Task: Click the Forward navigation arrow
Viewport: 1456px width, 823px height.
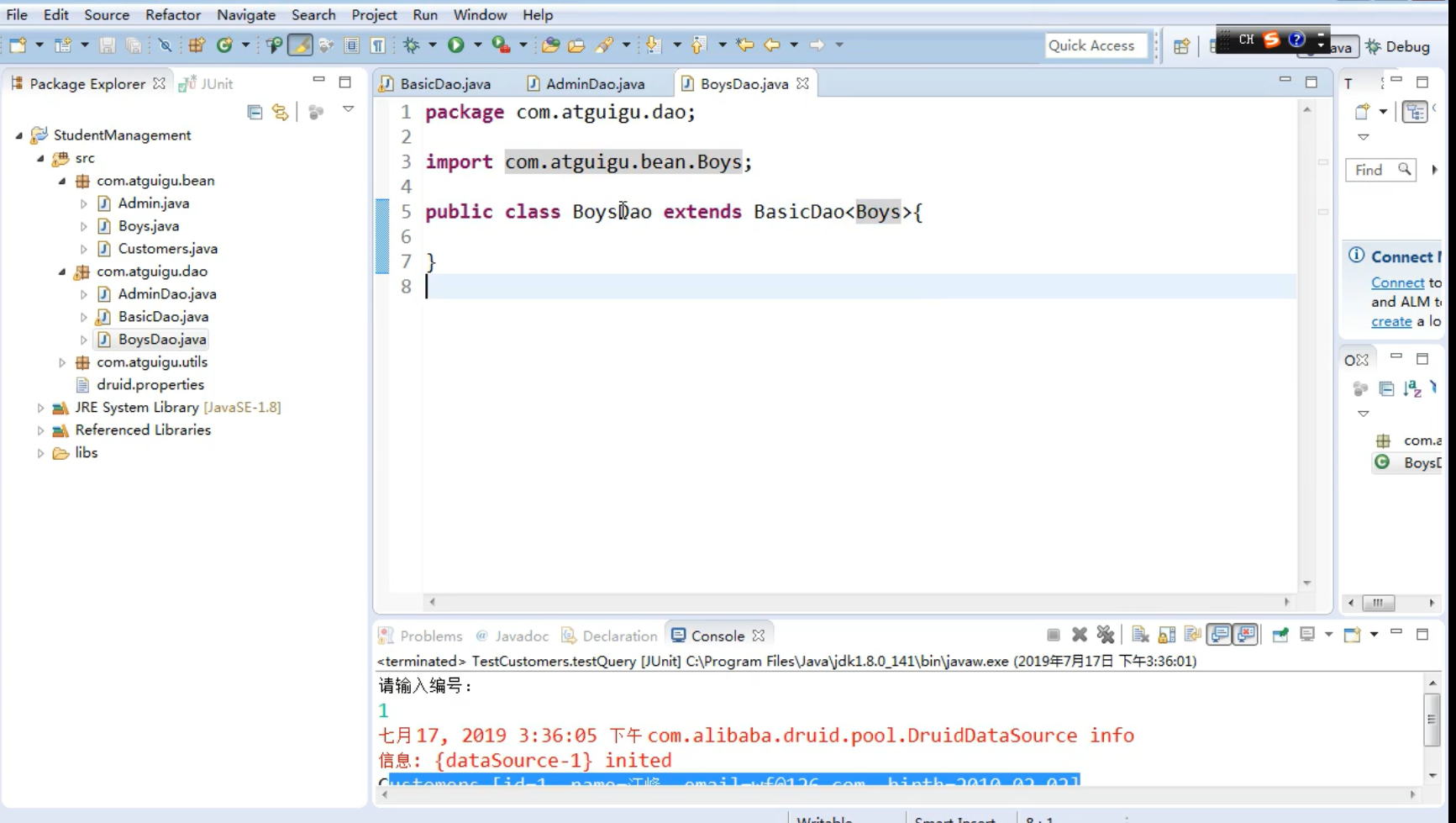Action: (817, 45)
